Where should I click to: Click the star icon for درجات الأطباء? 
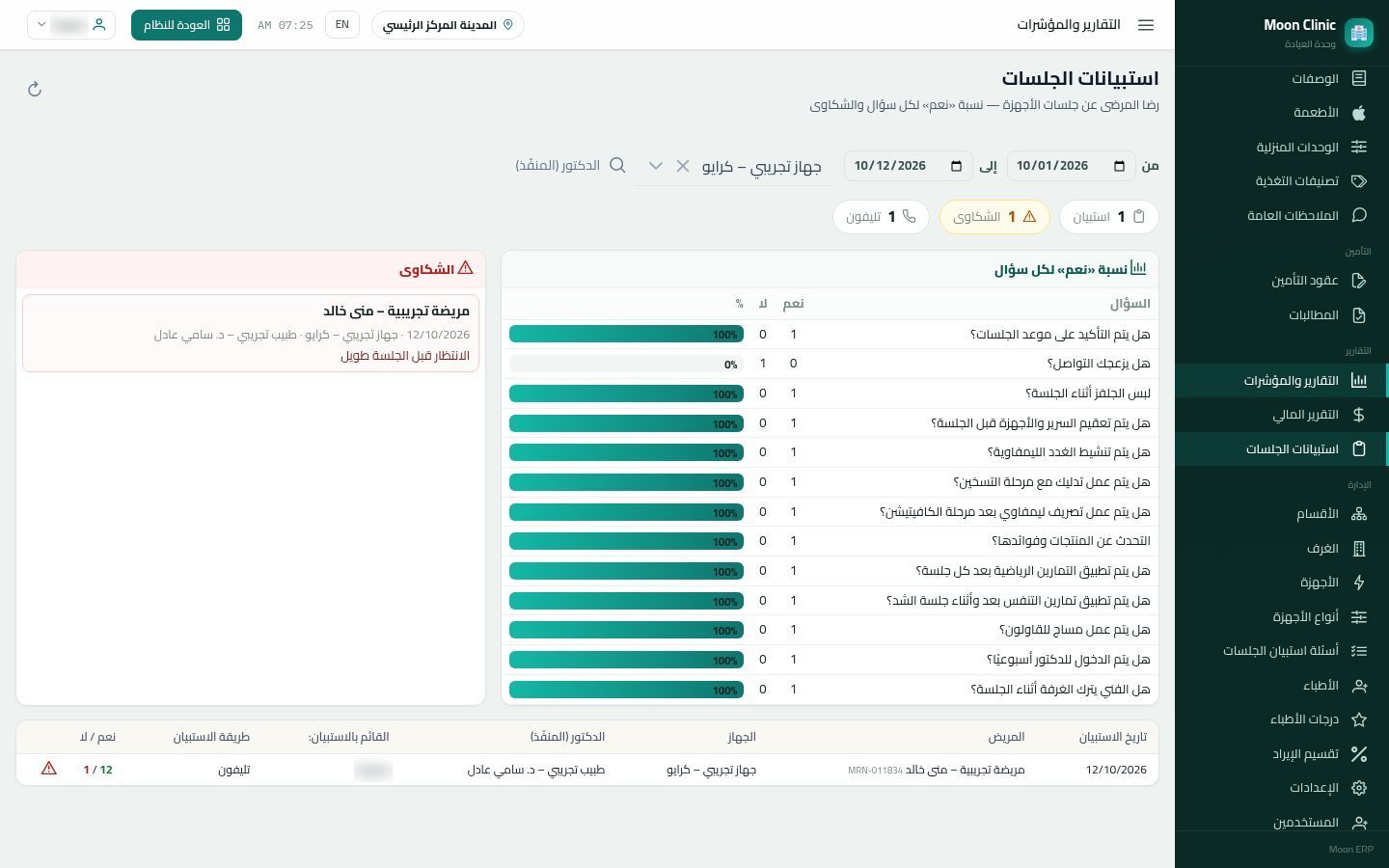click(x=1359, y=719)
